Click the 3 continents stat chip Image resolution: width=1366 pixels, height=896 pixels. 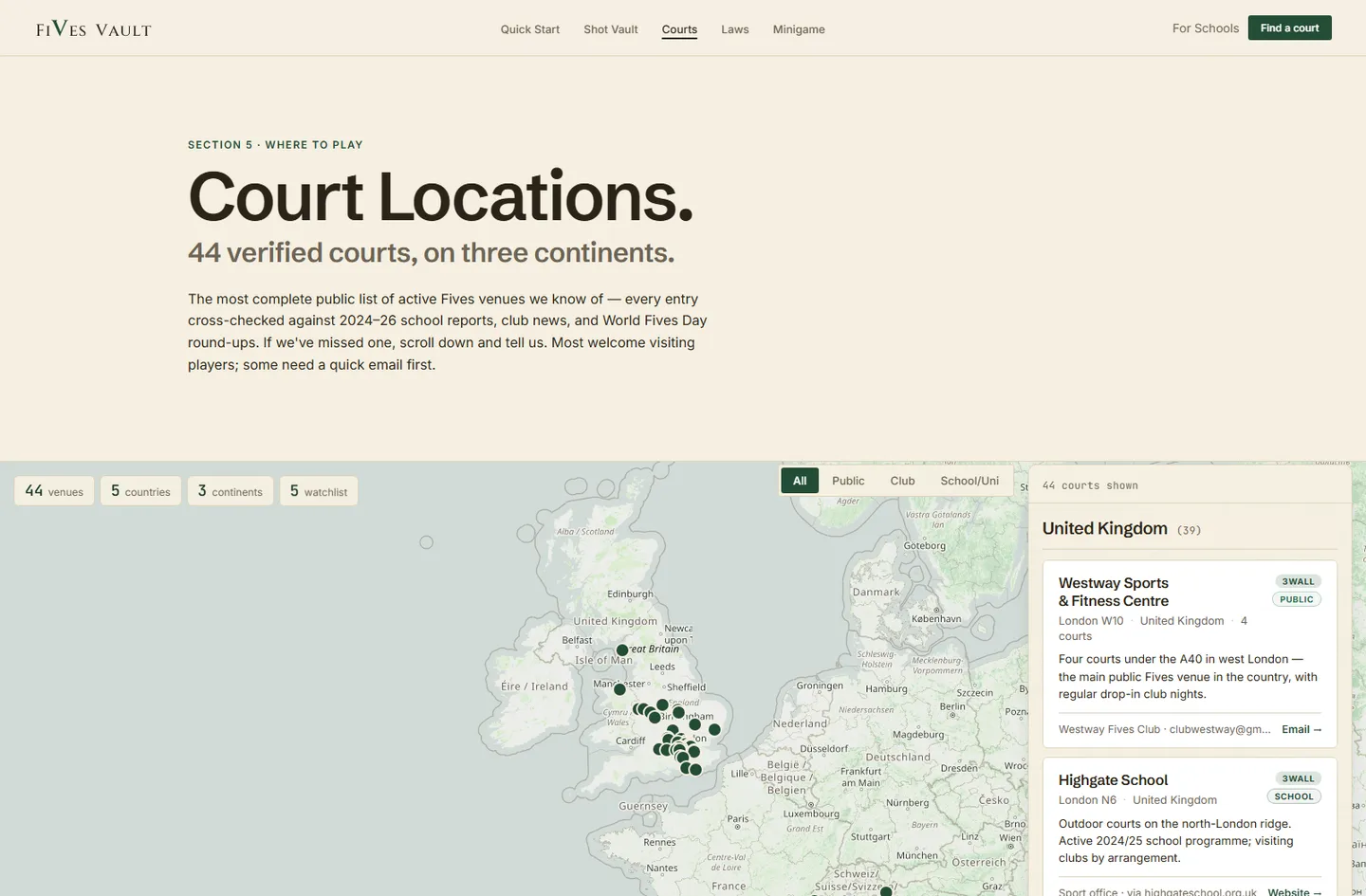[231, 491]
